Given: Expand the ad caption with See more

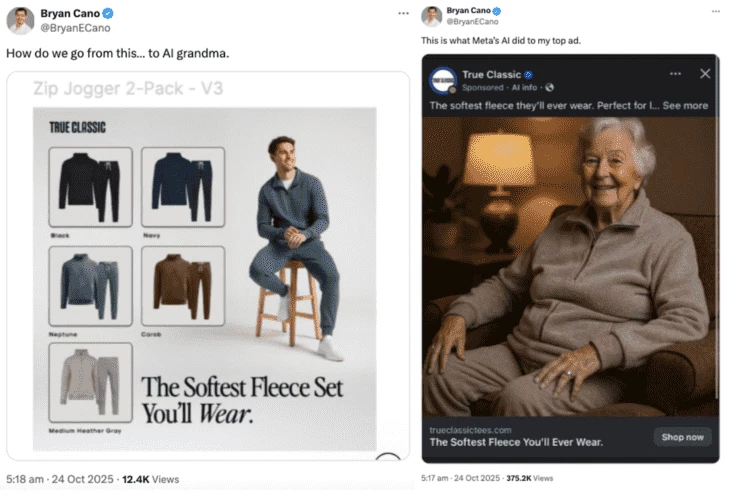Looking at the screenshot, I should tap(685, 106).
